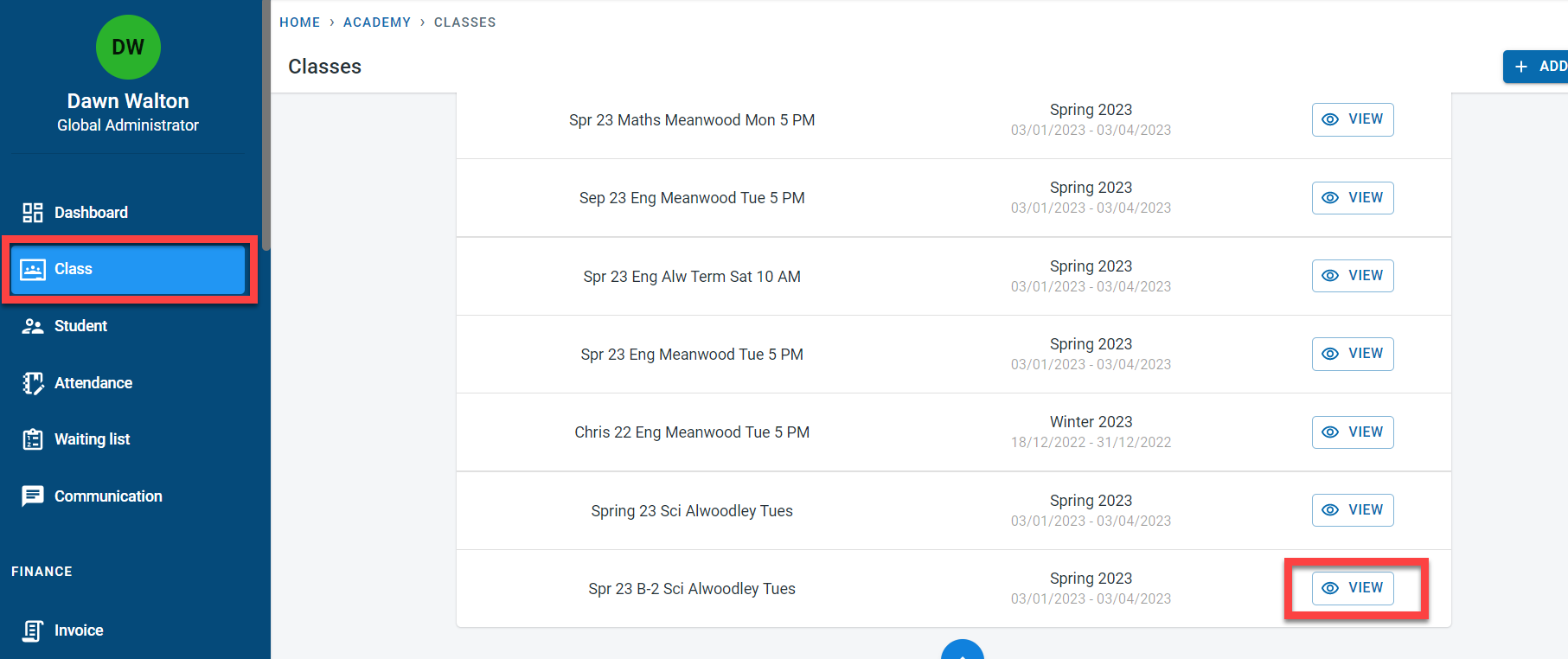The width and height of the screenshot is (1568, 659).
Task: View Spr 23 Eng Alw Term Sat class
Action: [x=1353, y=276]
